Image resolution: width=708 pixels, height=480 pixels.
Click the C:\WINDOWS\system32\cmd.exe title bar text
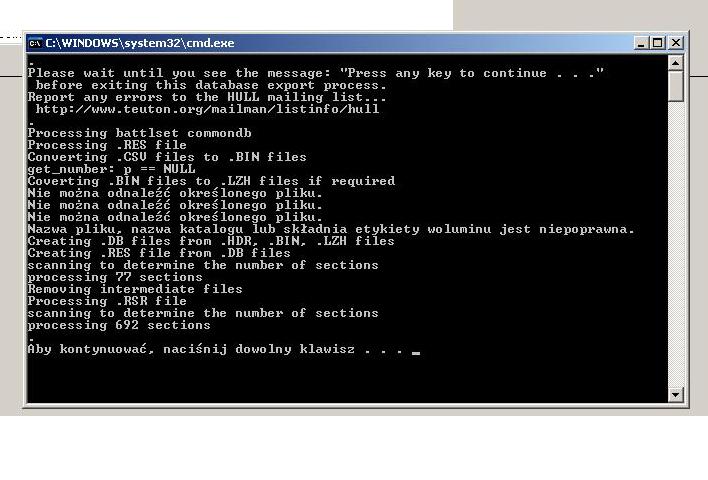coord(140,43)
